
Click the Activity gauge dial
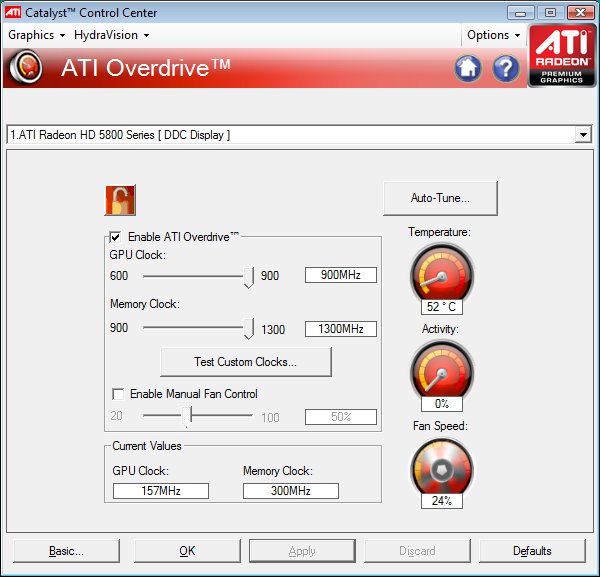pos(442,371)
